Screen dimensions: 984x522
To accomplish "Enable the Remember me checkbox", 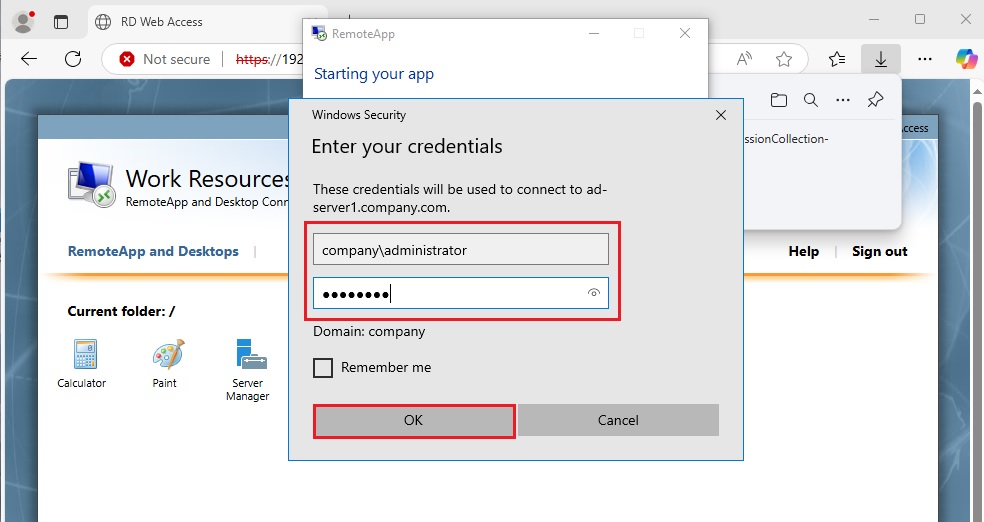I will [323, 368].
